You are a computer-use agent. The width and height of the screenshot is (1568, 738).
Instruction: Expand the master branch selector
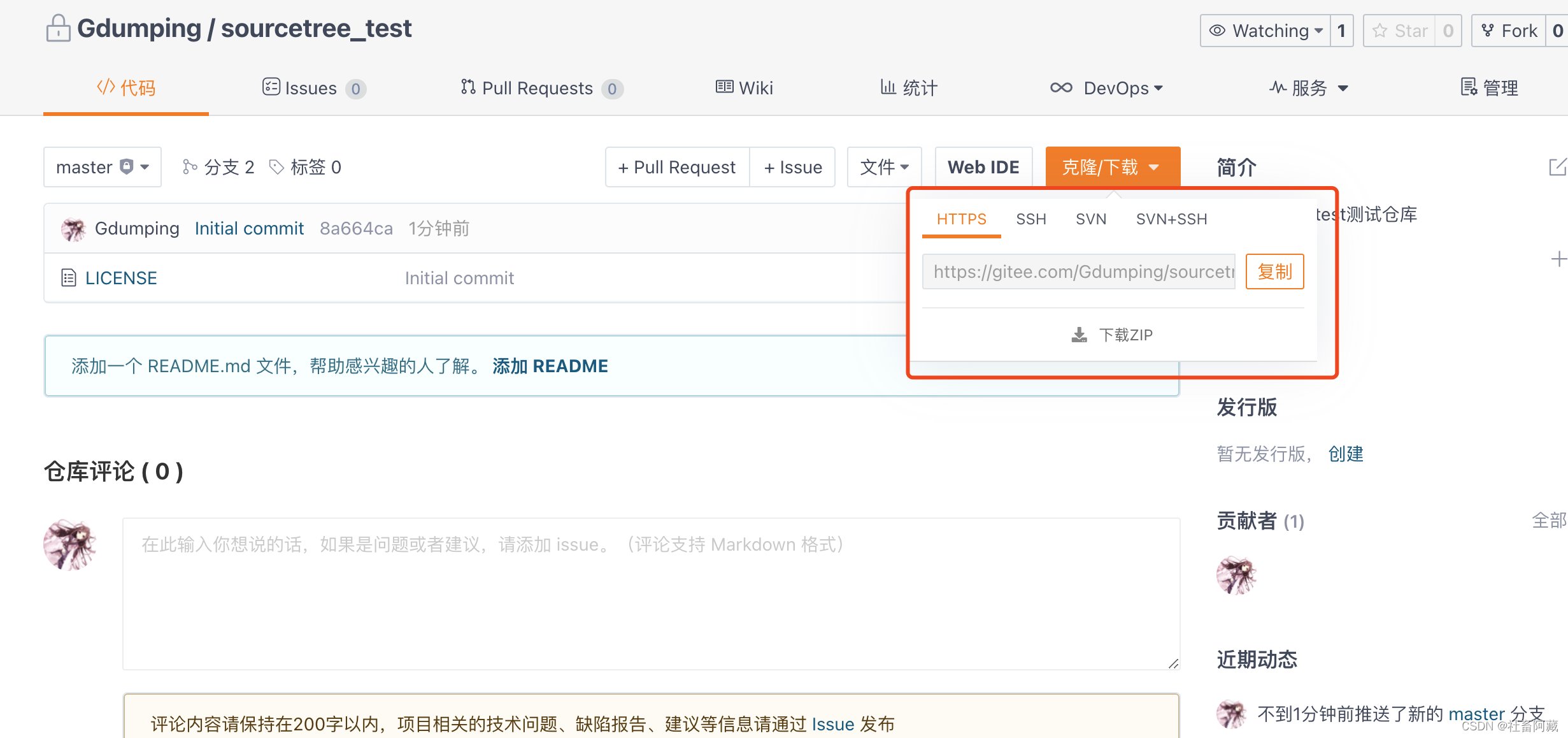[x=102, y=167]
